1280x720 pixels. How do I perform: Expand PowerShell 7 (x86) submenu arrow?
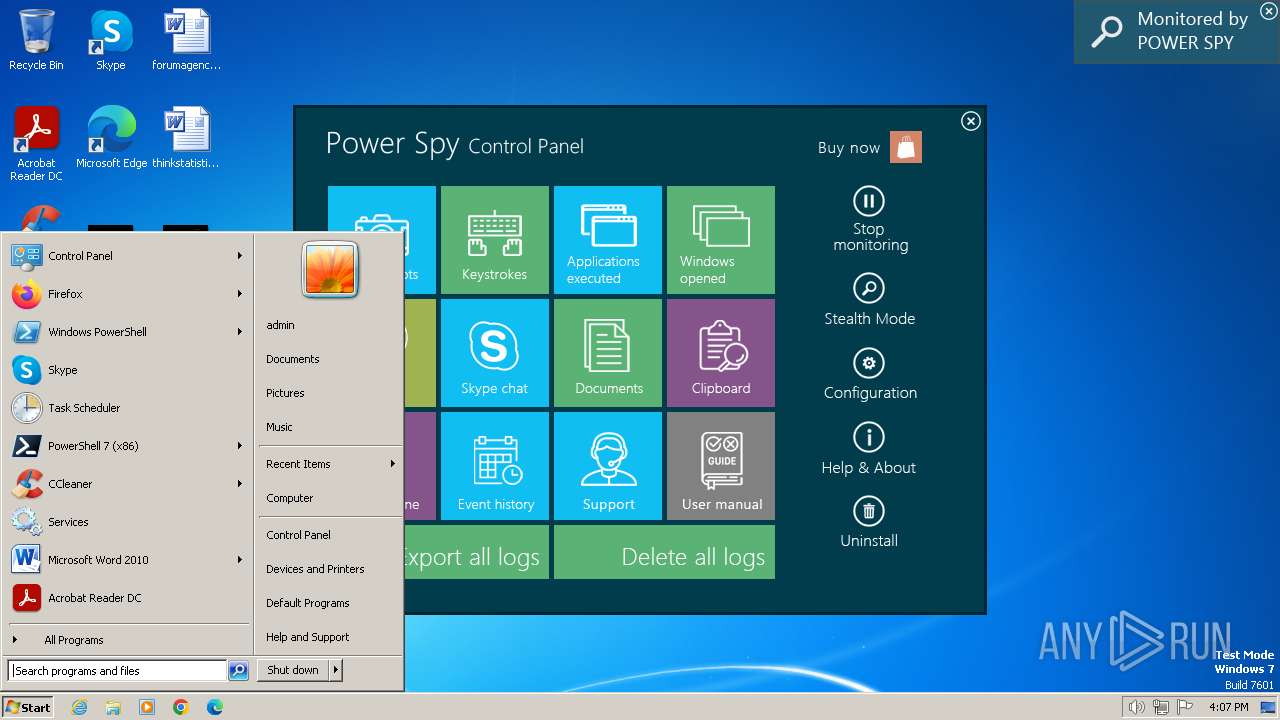240,446
